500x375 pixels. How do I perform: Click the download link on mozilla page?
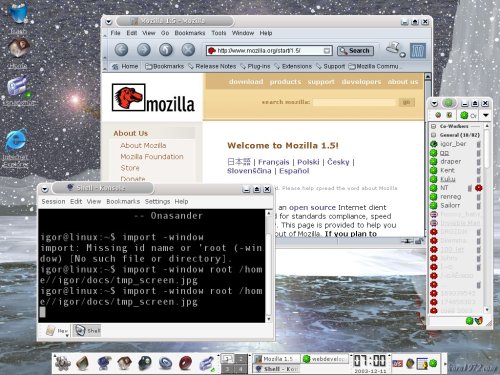[x=246, y=82]
